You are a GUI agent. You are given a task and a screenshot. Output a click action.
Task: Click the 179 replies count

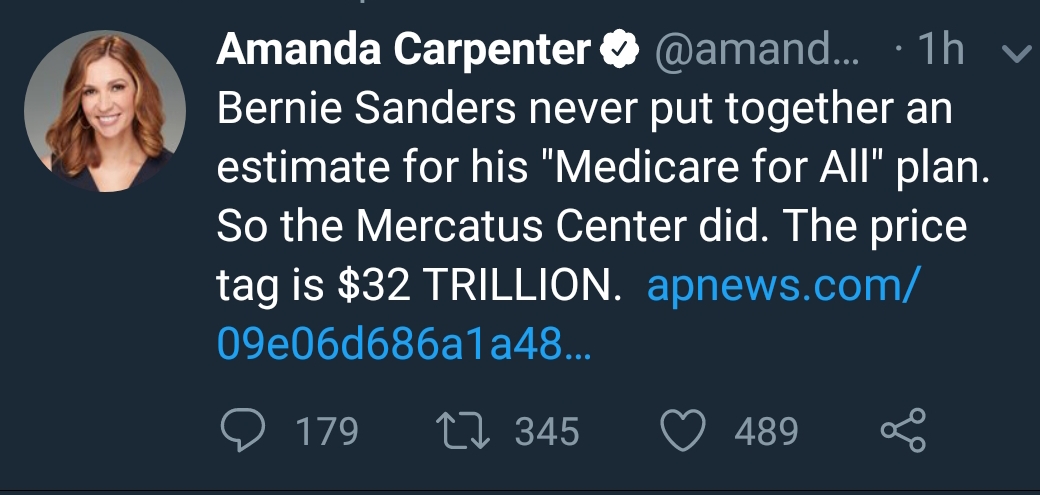pos(327,432)
